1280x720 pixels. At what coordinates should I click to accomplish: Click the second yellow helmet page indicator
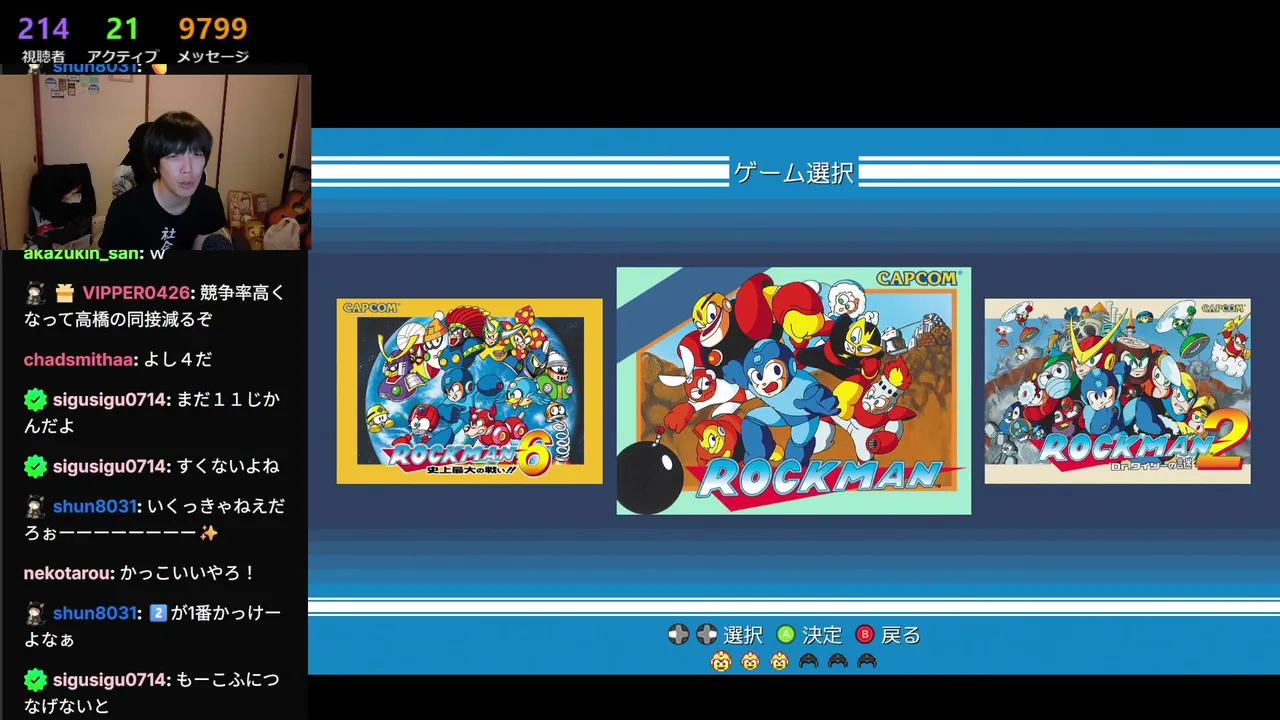point(750,661)
